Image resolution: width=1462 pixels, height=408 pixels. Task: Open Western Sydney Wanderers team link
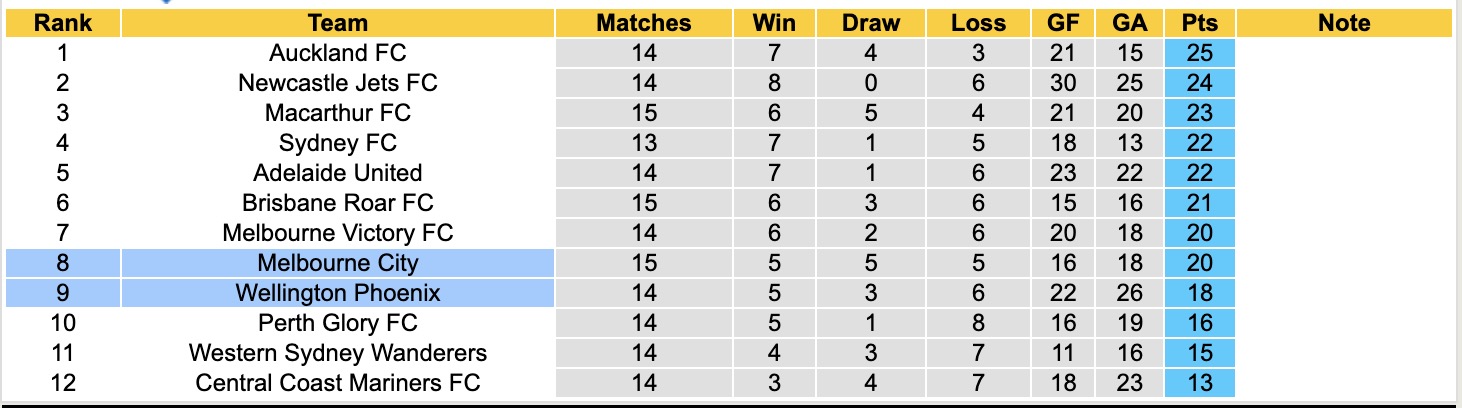click(x=337, y=353)
